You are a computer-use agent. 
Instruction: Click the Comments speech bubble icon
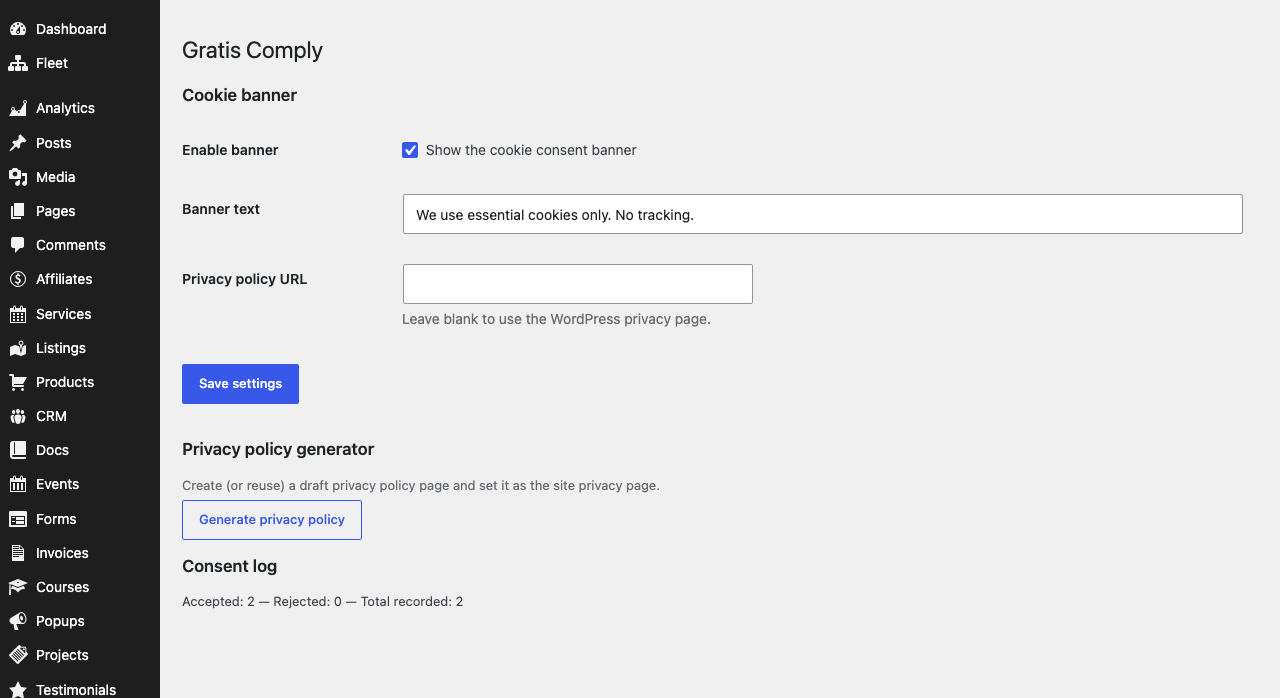[18, 245]
